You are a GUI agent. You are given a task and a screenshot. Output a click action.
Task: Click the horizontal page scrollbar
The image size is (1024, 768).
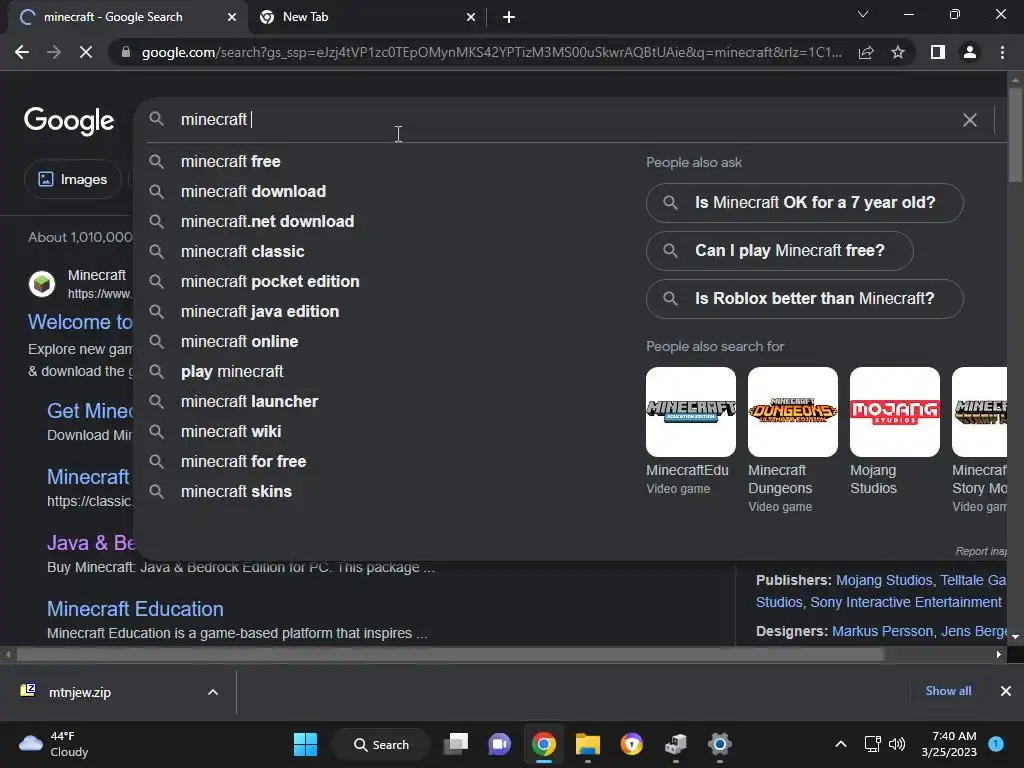click(449, 654)
